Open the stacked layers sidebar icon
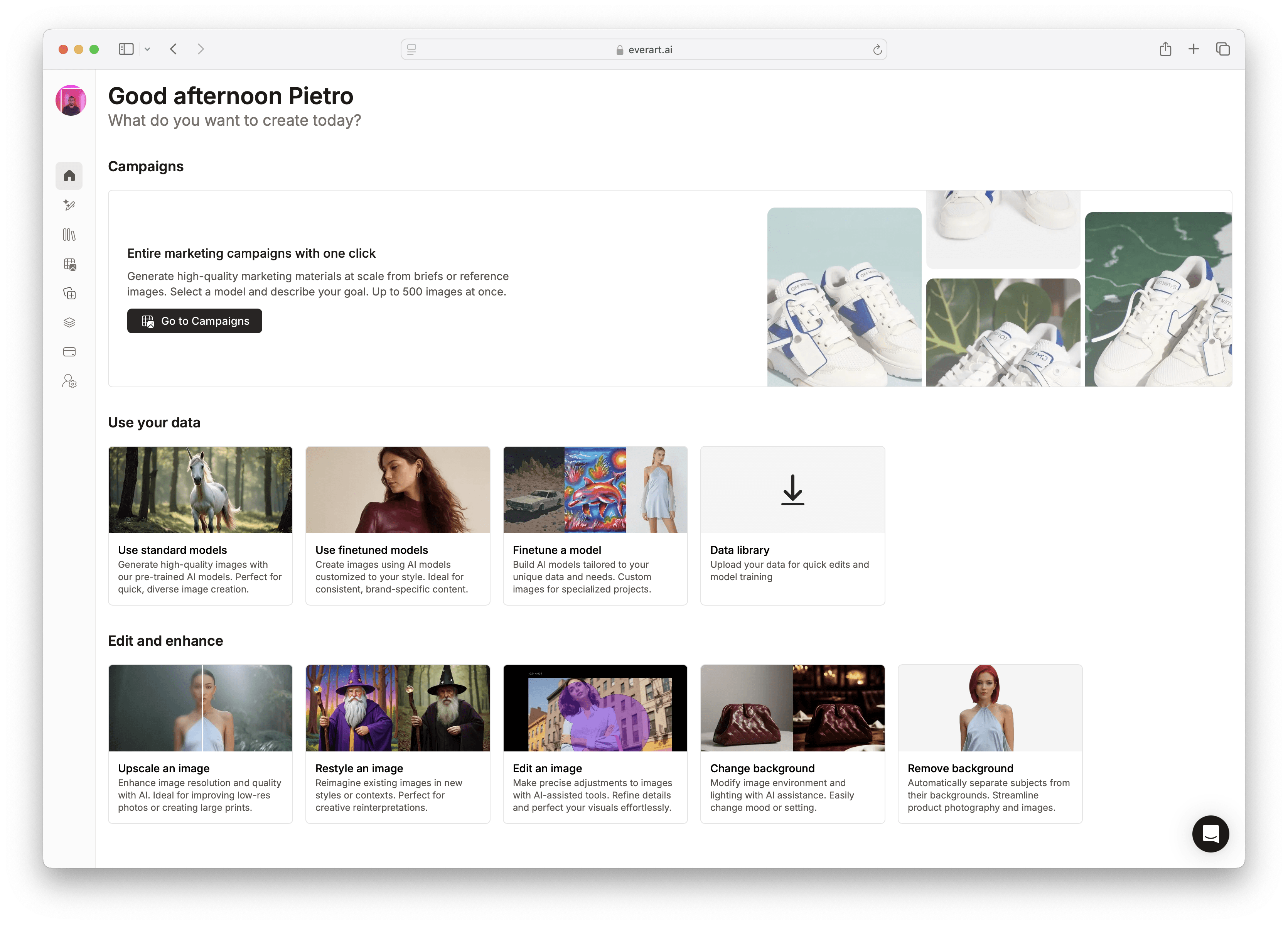 tap(69, 323)
